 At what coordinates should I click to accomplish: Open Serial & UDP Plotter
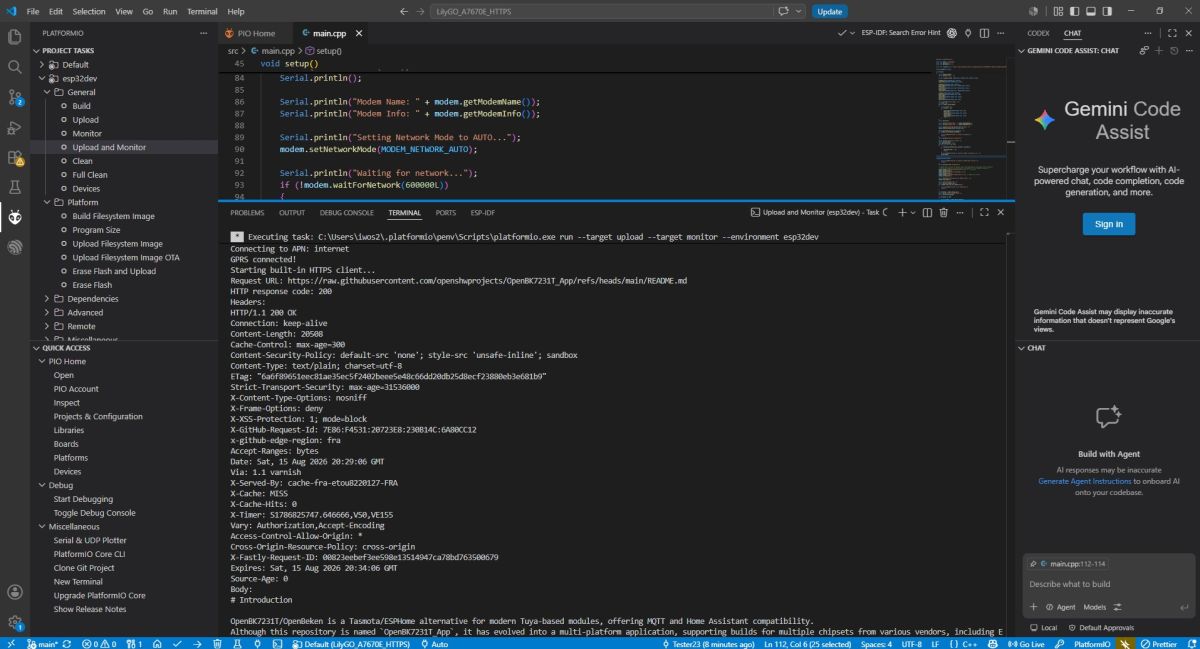pyautogui.click(x=90, y=540)
